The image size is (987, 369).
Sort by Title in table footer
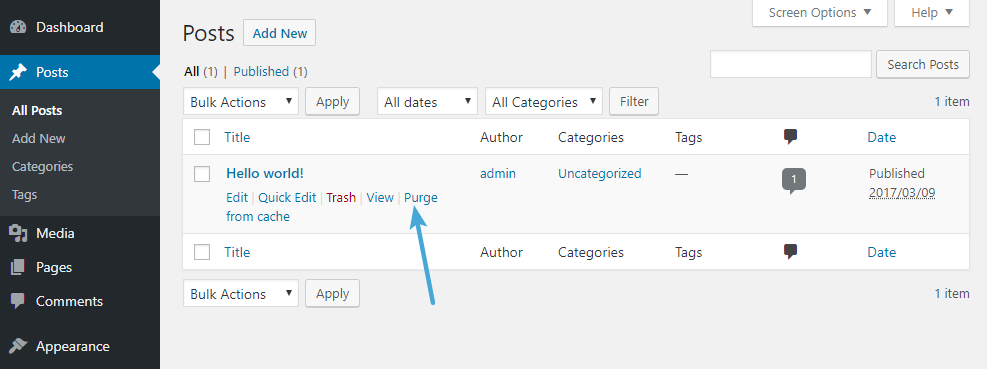(x=237, y=253)
